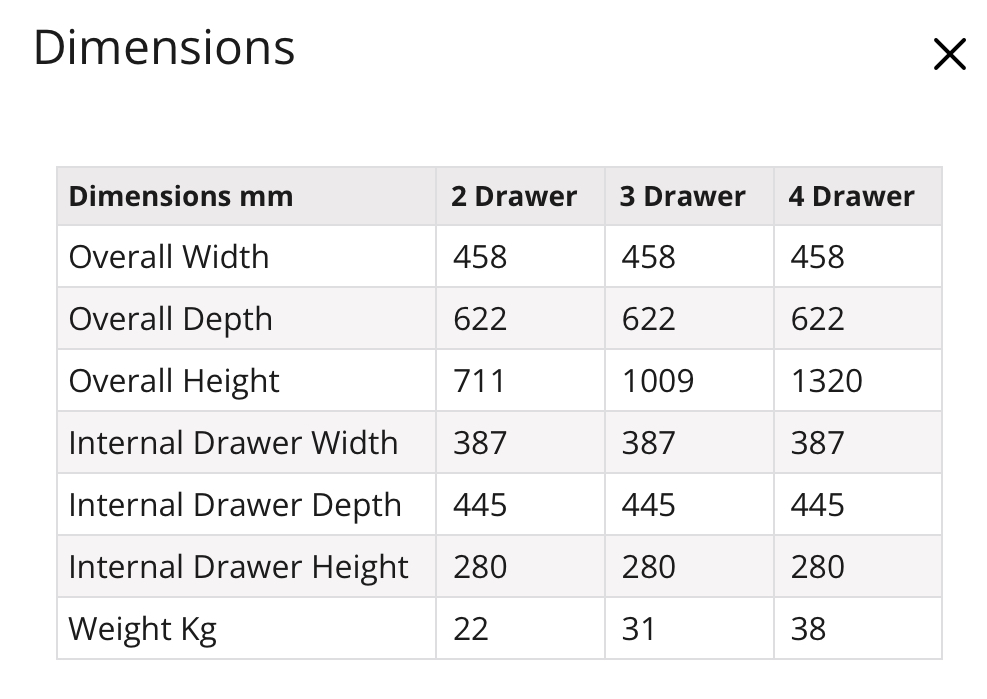Click the 'Internal Drawer Depth' row label
This screenshot has width=987, height=699.
click(235, 505)
